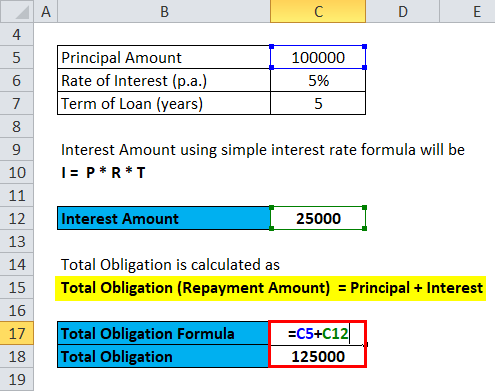Select row 13 header
This screenshot has width=495, height=391.
pos(17,241)
